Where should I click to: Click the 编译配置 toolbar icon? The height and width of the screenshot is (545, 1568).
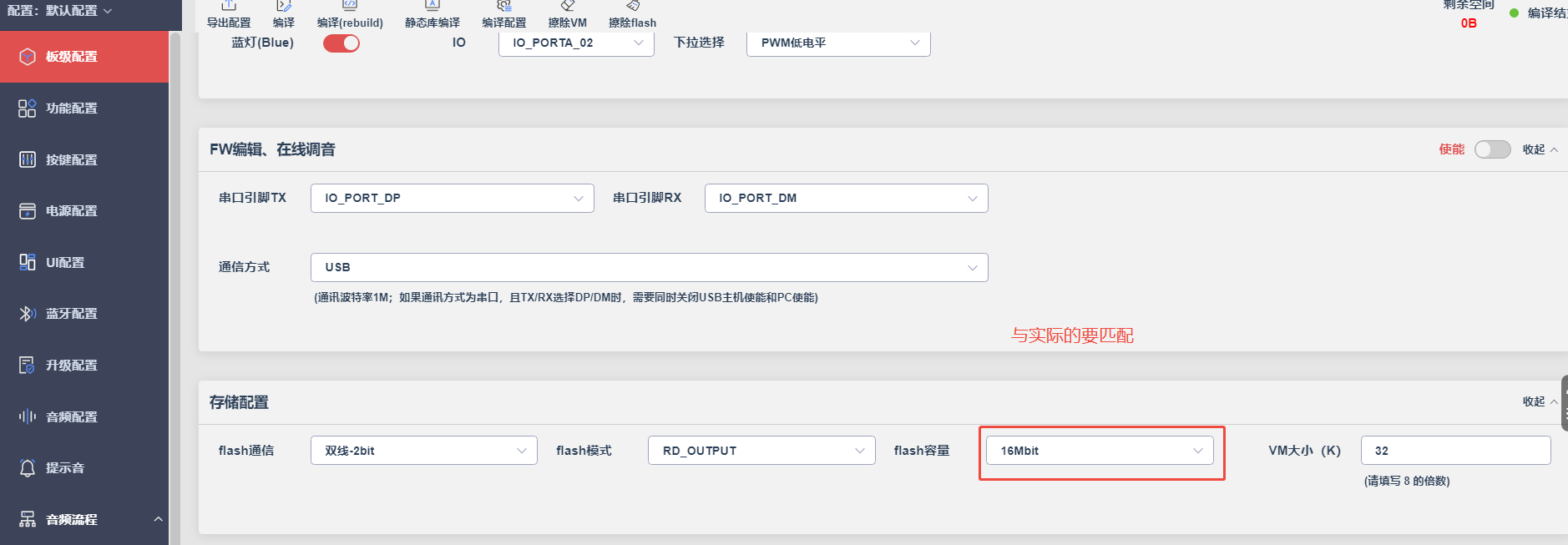coord(504,6)
